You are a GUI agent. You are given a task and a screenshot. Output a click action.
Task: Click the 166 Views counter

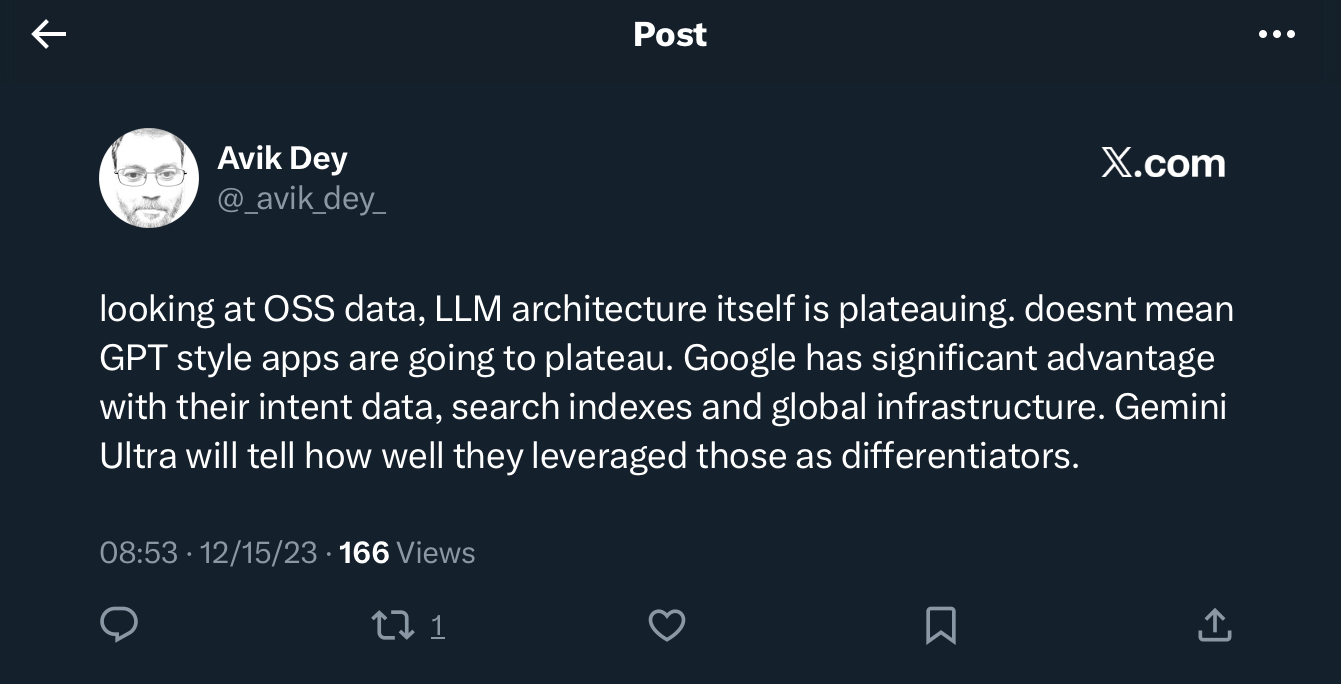pyautogui.click(x=407, y=553)
